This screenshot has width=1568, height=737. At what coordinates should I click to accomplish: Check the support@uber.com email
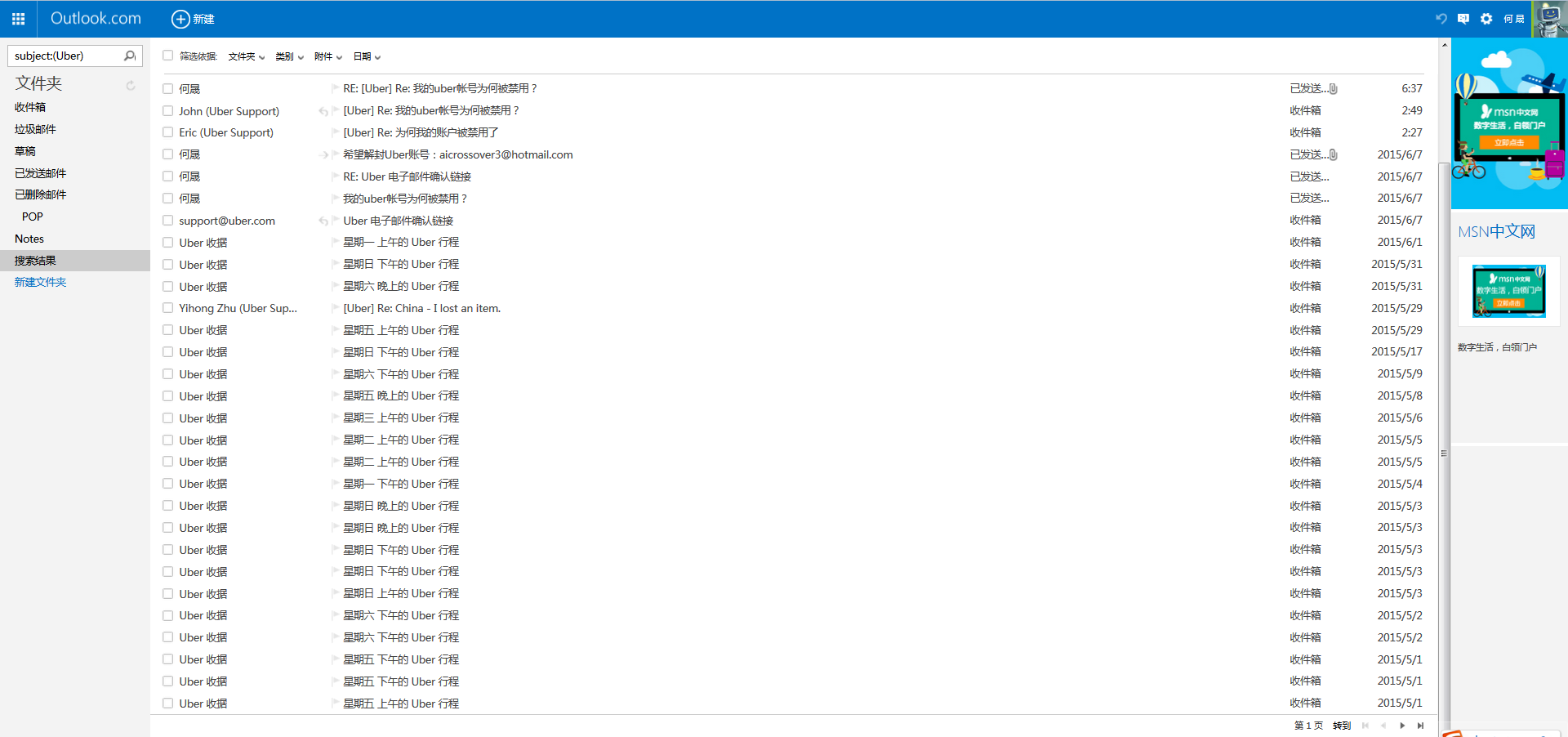[x=167, y=221]
